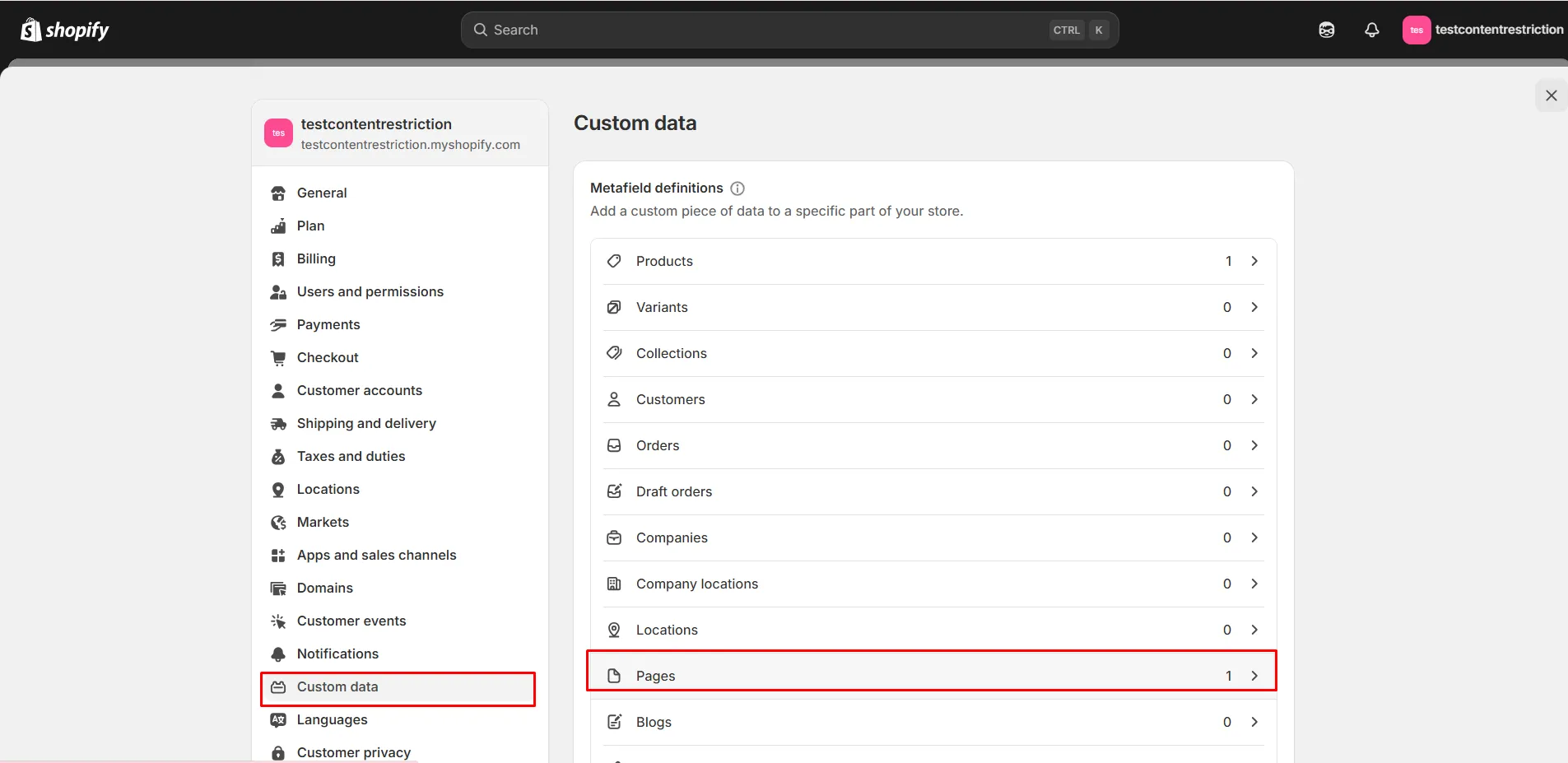
Task: Expand Pages metafield definitions chevron
Action: (x=1254, y=676)
